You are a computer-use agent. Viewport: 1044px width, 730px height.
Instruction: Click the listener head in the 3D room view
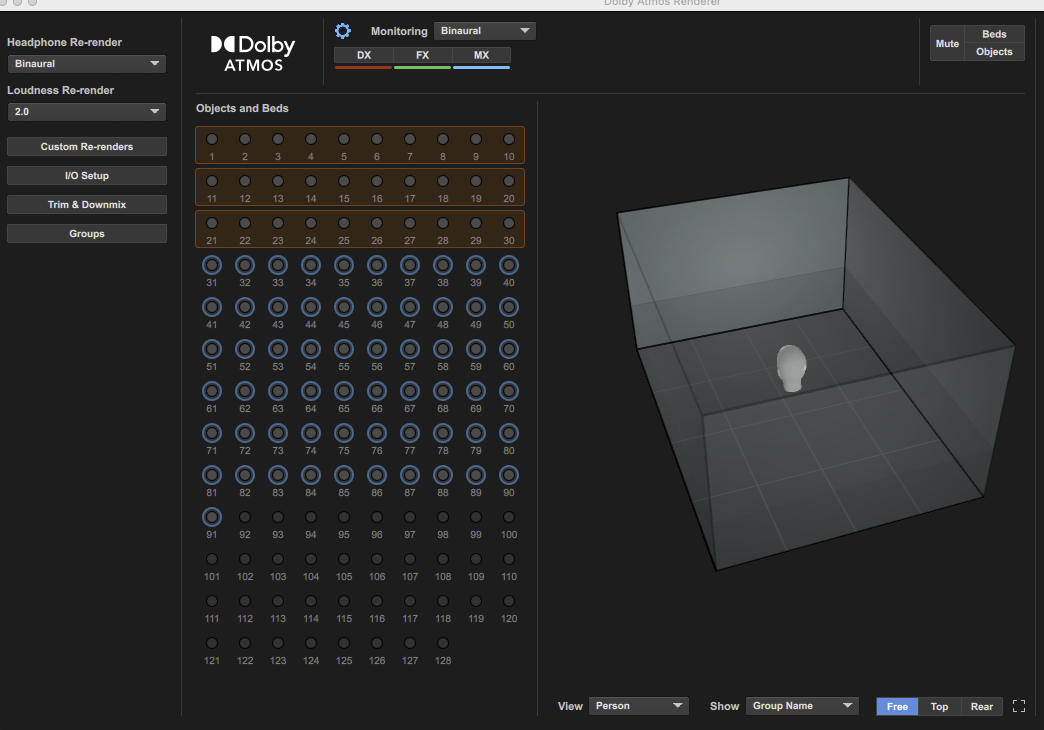tap(791, 367)
